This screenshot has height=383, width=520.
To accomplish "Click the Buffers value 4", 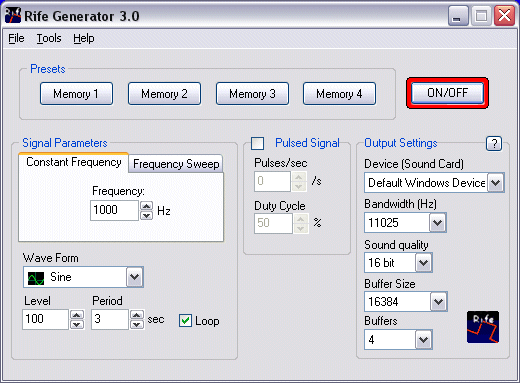I will pyautogui.click(x=371, y=340).
